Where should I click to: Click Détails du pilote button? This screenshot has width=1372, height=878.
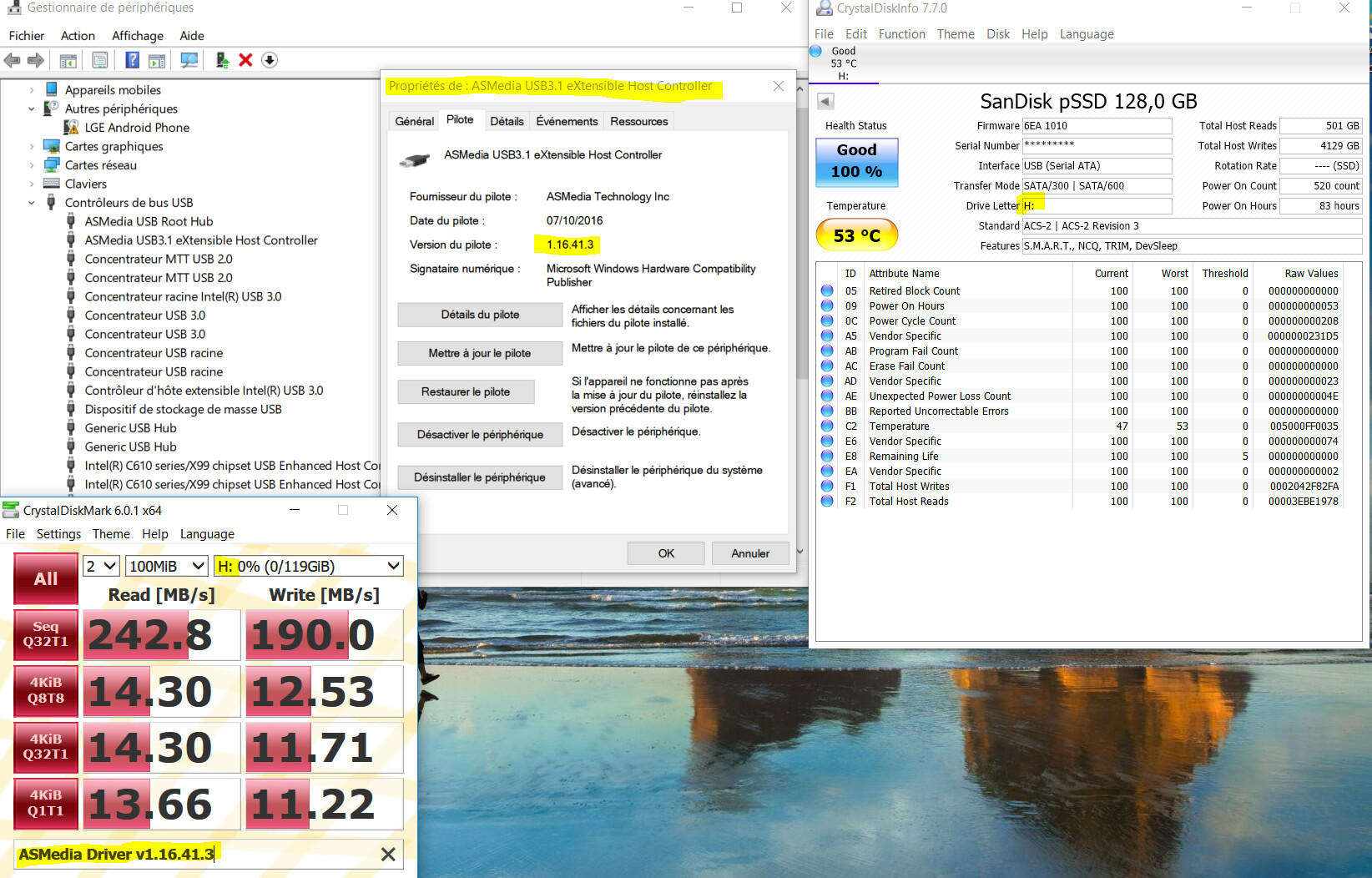480,315
